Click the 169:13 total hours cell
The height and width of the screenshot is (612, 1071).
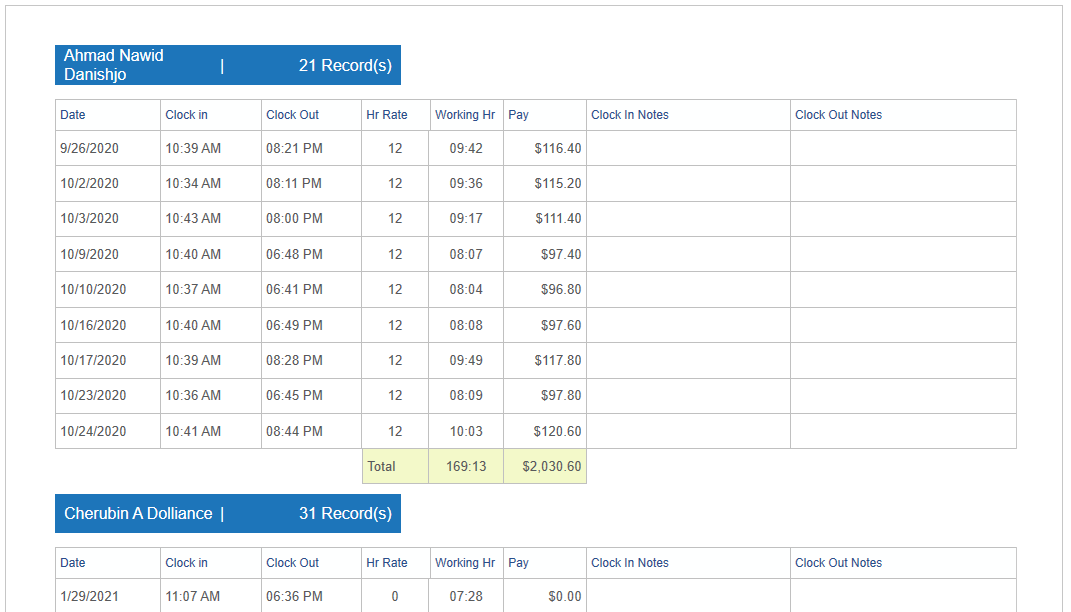[466, 466]
